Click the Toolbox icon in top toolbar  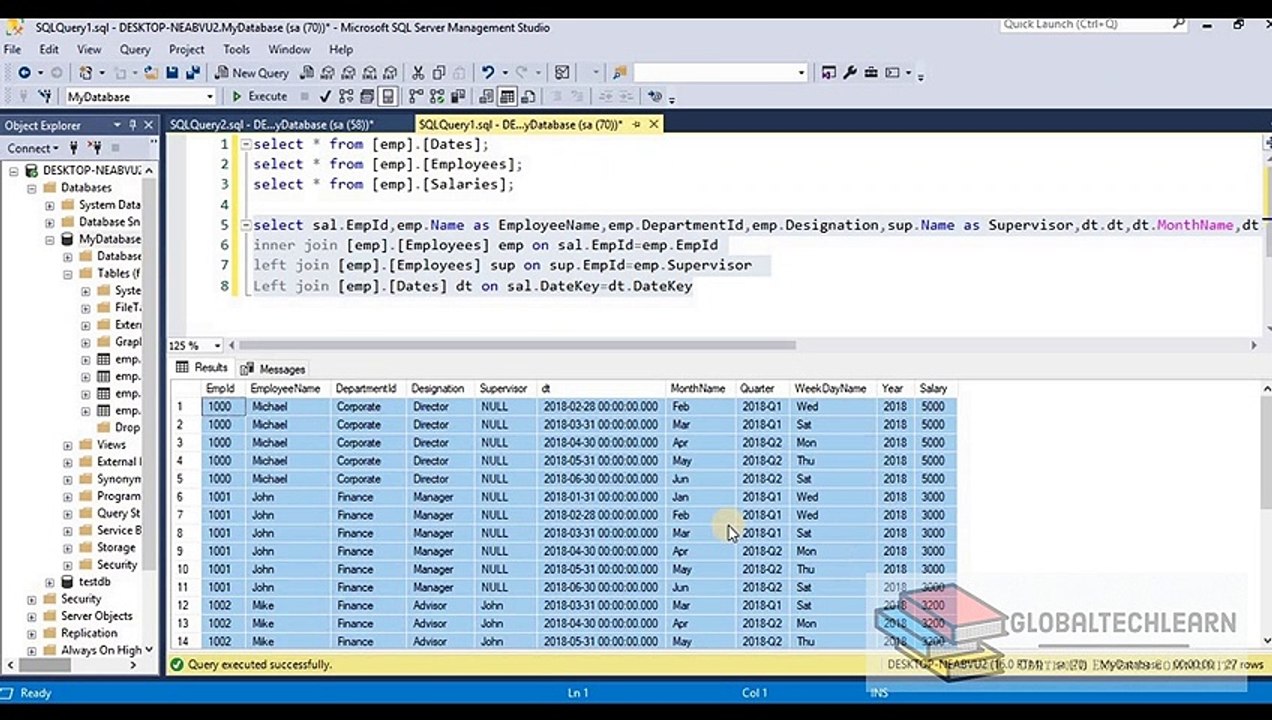pyautogui.click(x=871, y=73)
